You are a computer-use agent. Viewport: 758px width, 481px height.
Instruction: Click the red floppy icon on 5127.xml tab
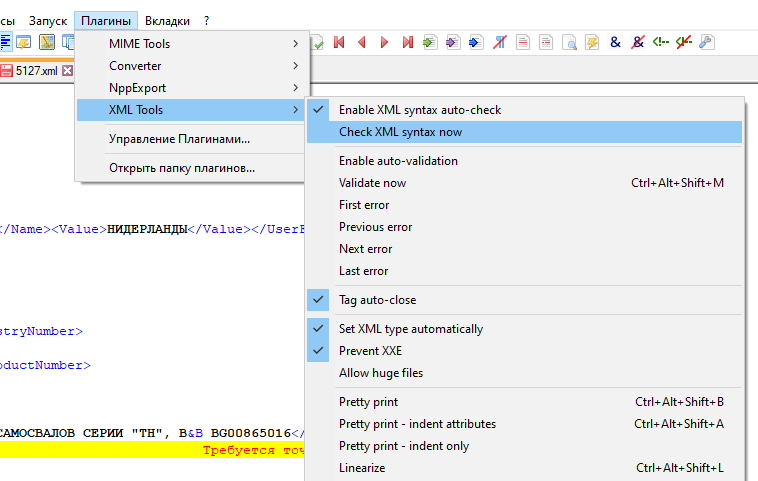[x=6, y=71]
